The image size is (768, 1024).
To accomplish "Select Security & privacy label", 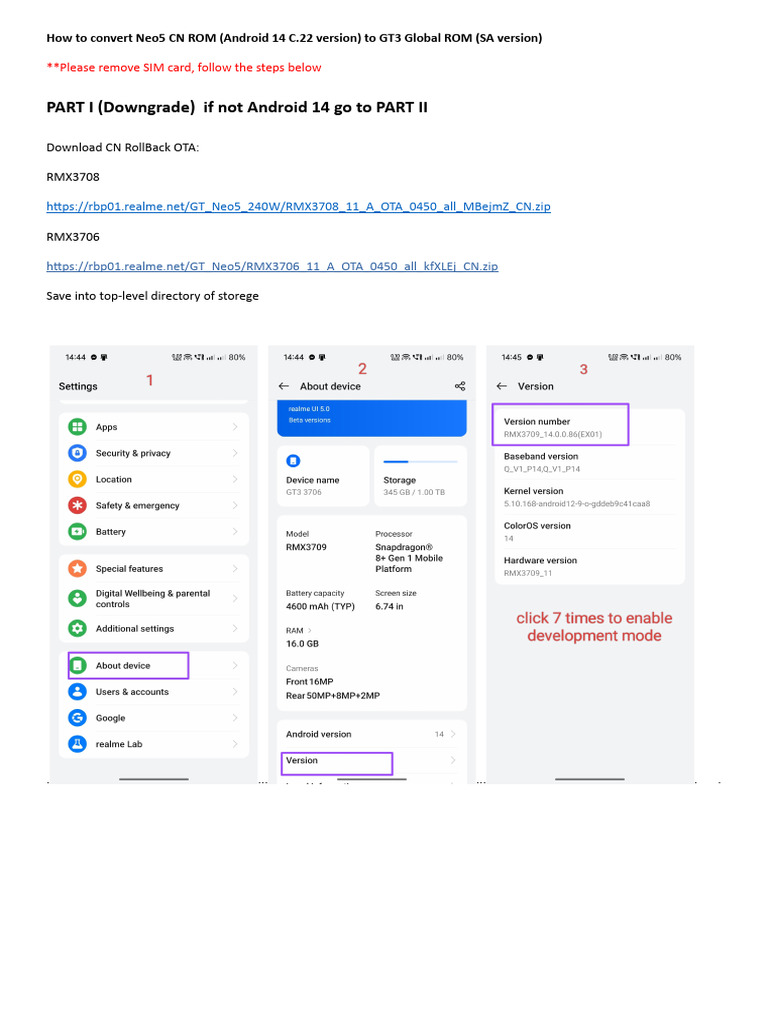I will click(133, 453).
